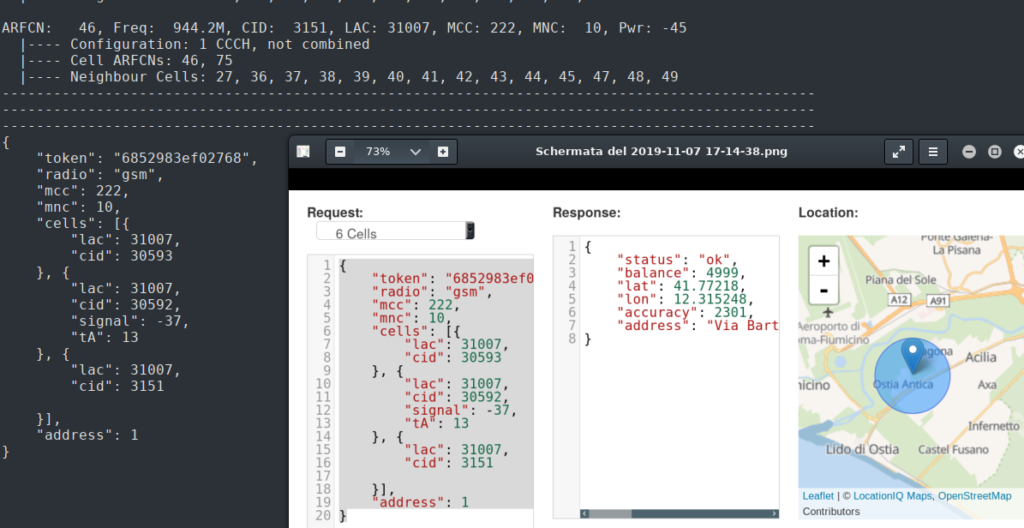
Task: Click the A12 road shield on map
Action: (x=899, y=299)
